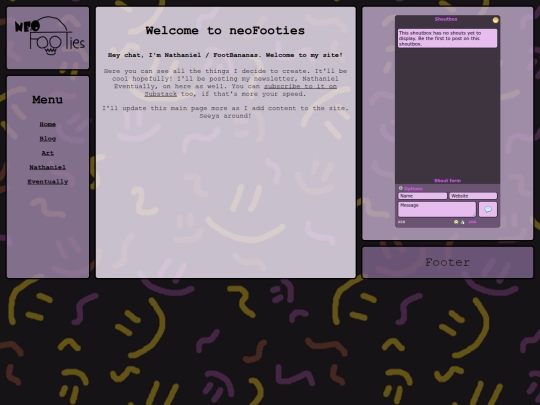Click the 'Shout form' heading link
The height and width of the screenshot is (405, 540).
point(447,181)
